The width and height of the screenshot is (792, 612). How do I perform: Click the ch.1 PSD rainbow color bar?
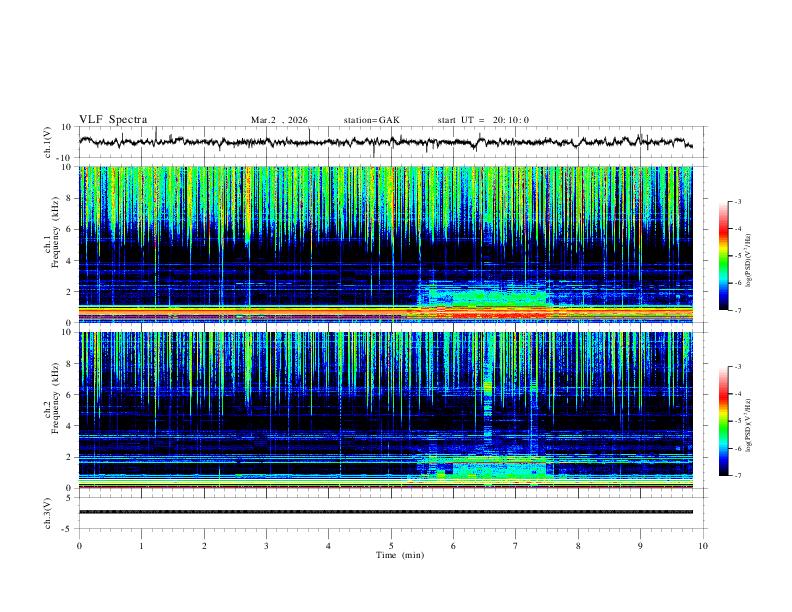723,255
